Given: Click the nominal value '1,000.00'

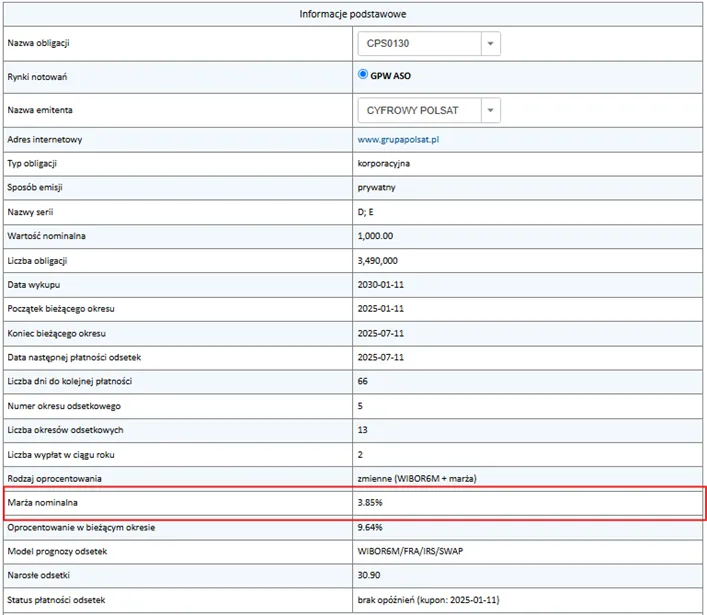Looking at the screenshot, I should (375, 236).
